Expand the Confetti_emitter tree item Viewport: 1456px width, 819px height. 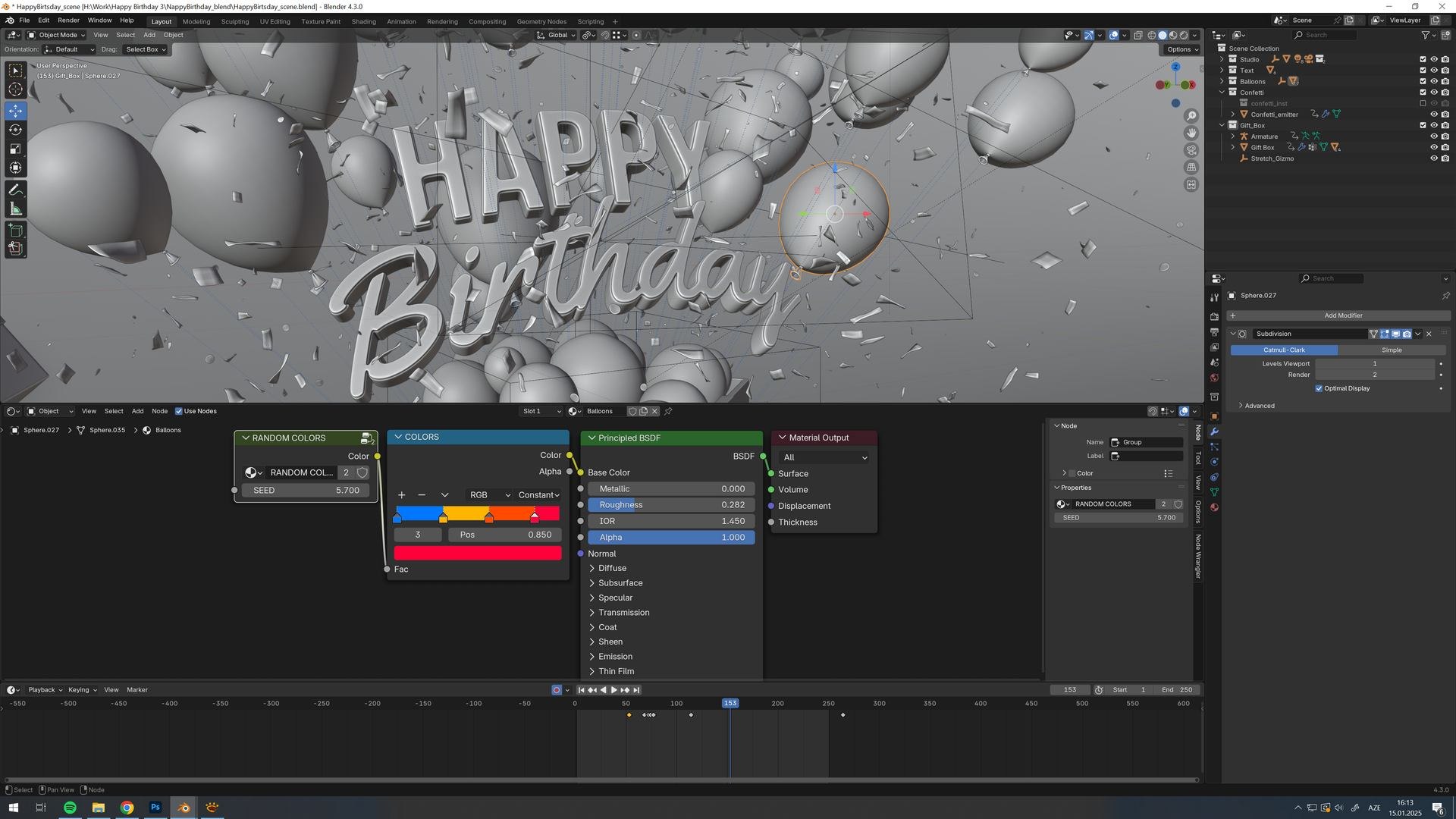(x=1233, y=115)
